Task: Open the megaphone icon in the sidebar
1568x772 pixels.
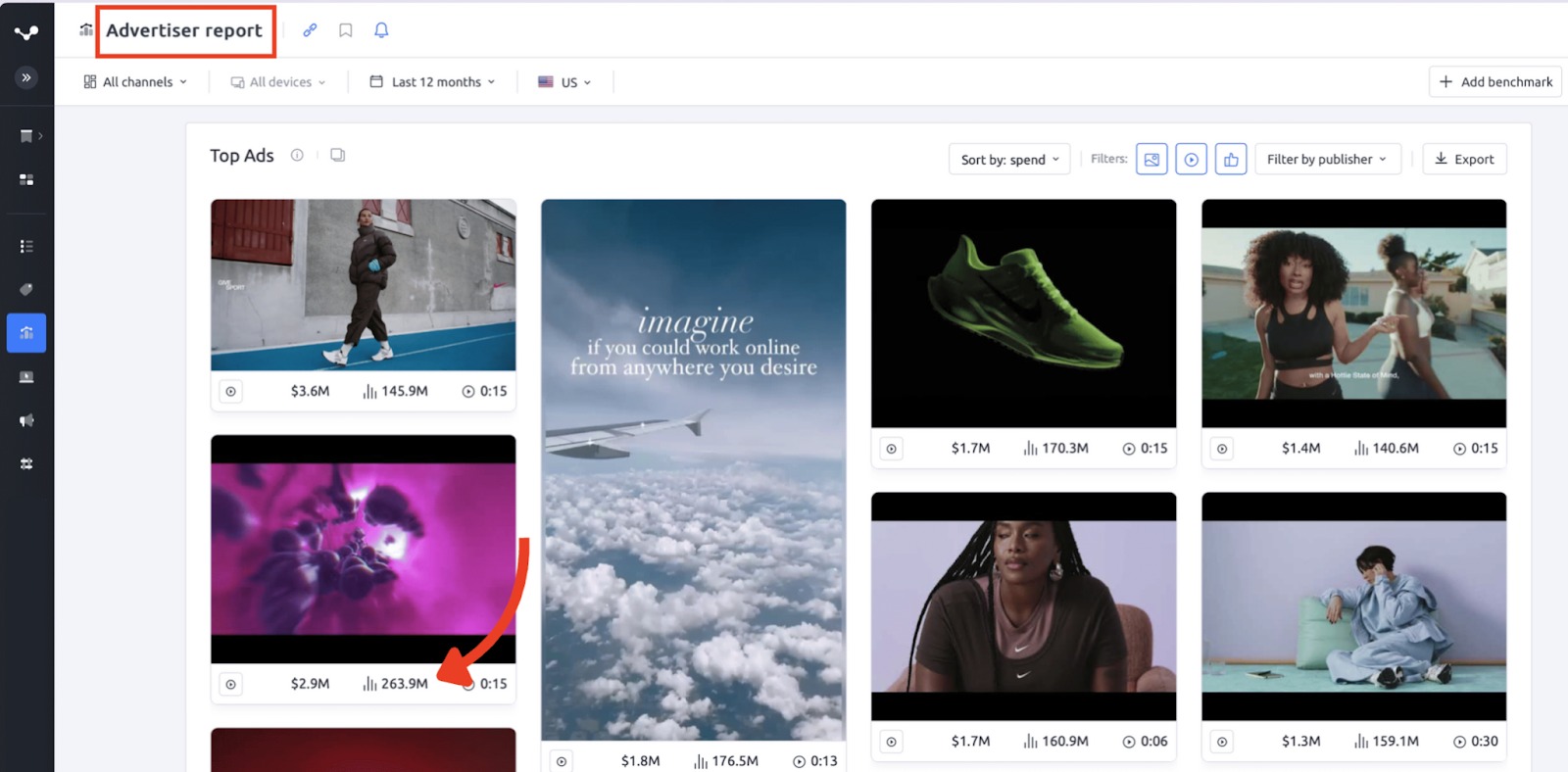Action: tap(26, 420)
